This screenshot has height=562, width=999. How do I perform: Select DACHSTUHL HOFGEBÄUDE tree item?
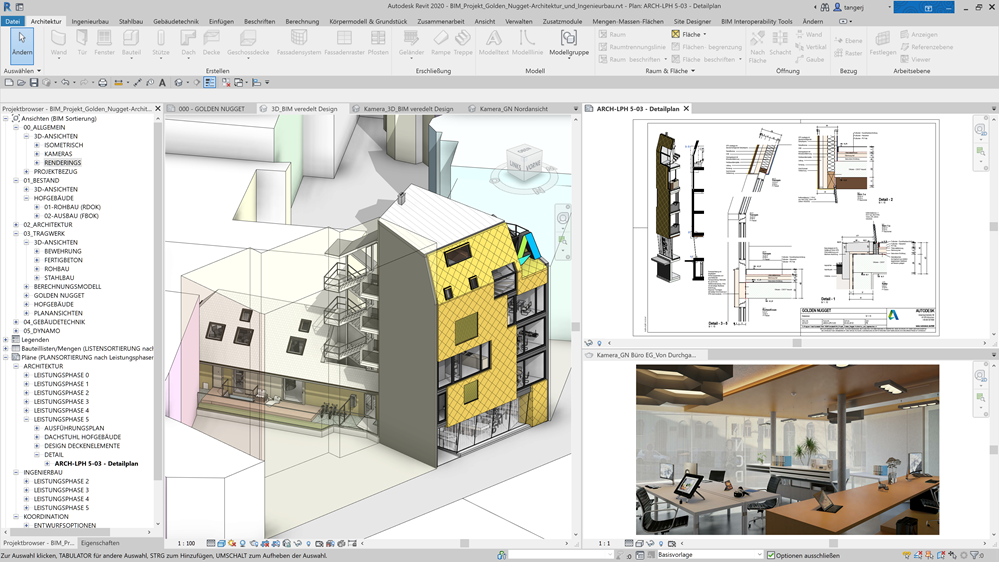(x=82, y=437)
